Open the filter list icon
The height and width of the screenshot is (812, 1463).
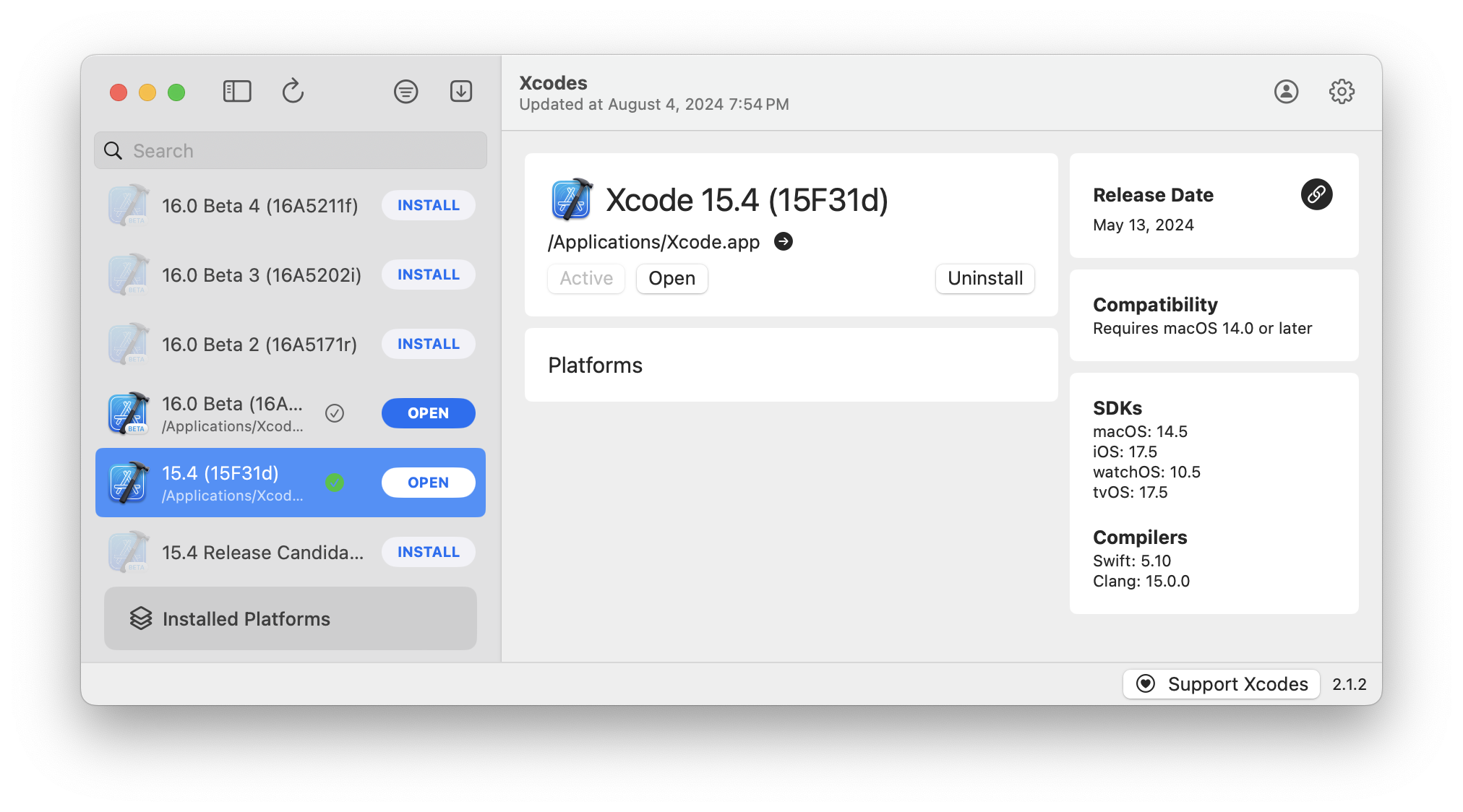pyautogui.click(x=406, y=92)
